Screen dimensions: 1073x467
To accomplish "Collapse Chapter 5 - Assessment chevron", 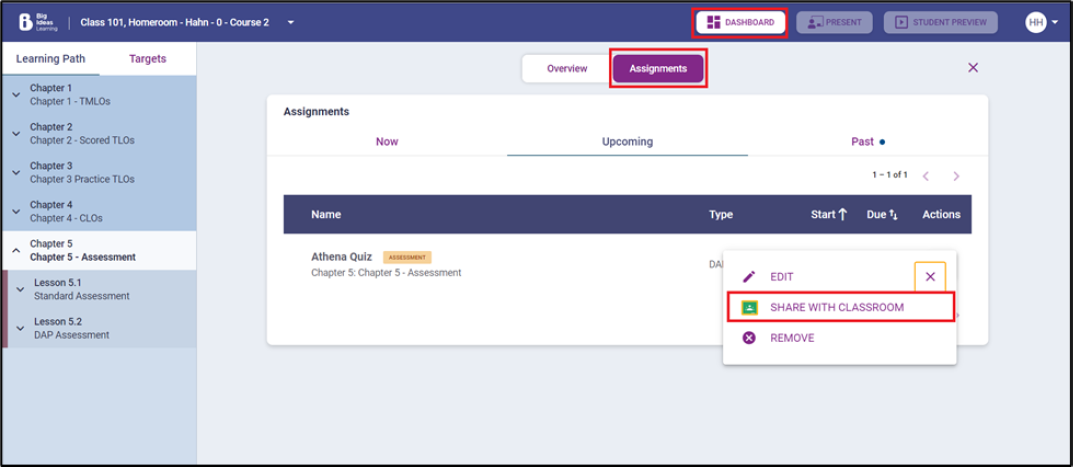I will pyautogui.click(x=16, y=251).
